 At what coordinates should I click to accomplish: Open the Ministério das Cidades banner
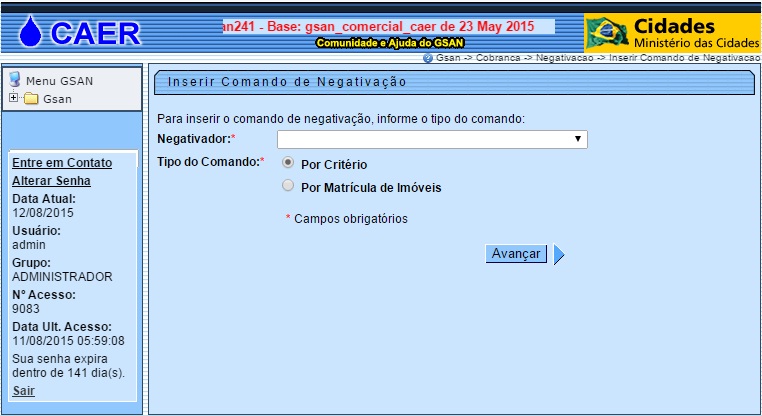tap(672, 33)
